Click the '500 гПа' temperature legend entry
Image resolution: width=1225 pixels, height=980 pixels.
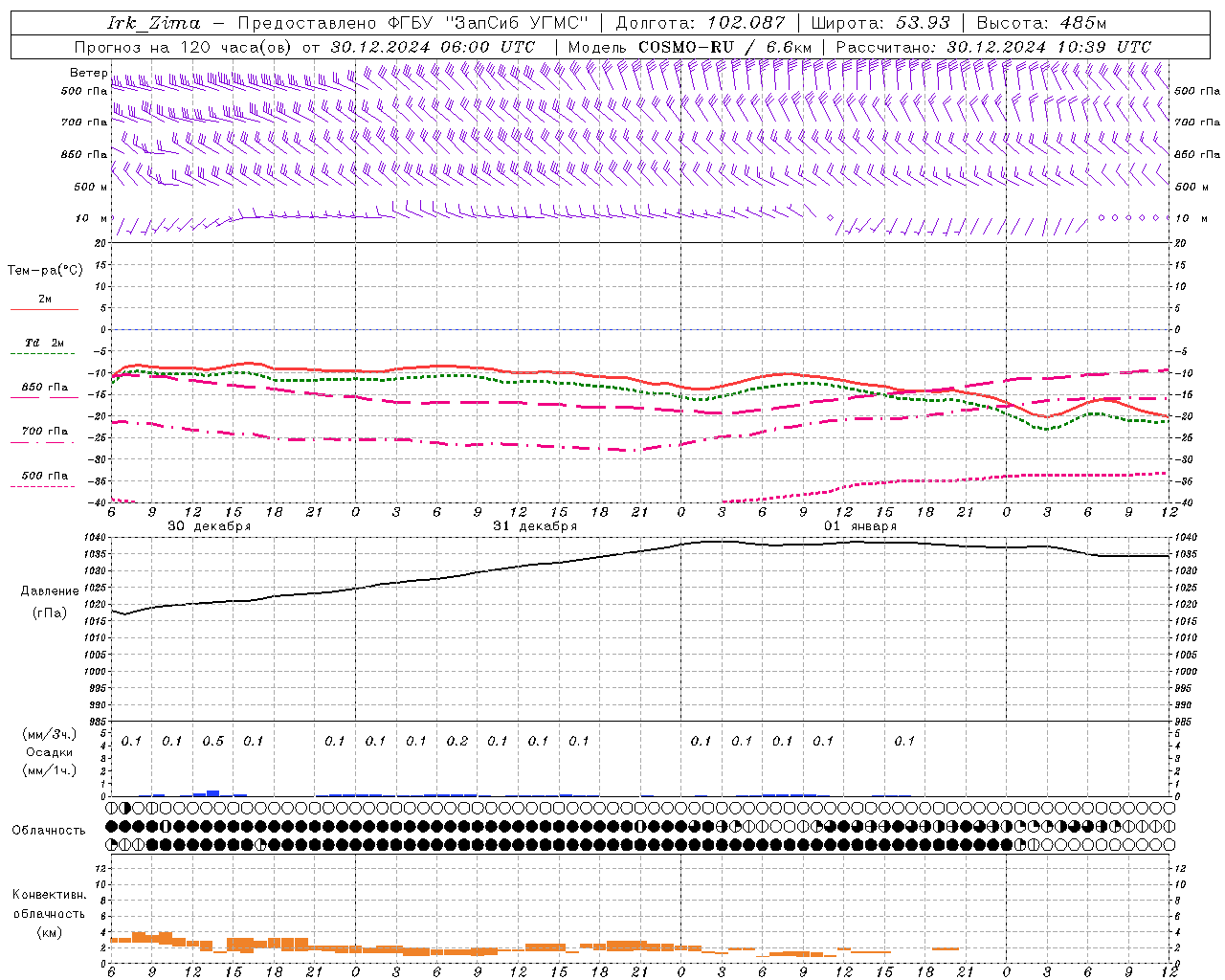[45, 476]
